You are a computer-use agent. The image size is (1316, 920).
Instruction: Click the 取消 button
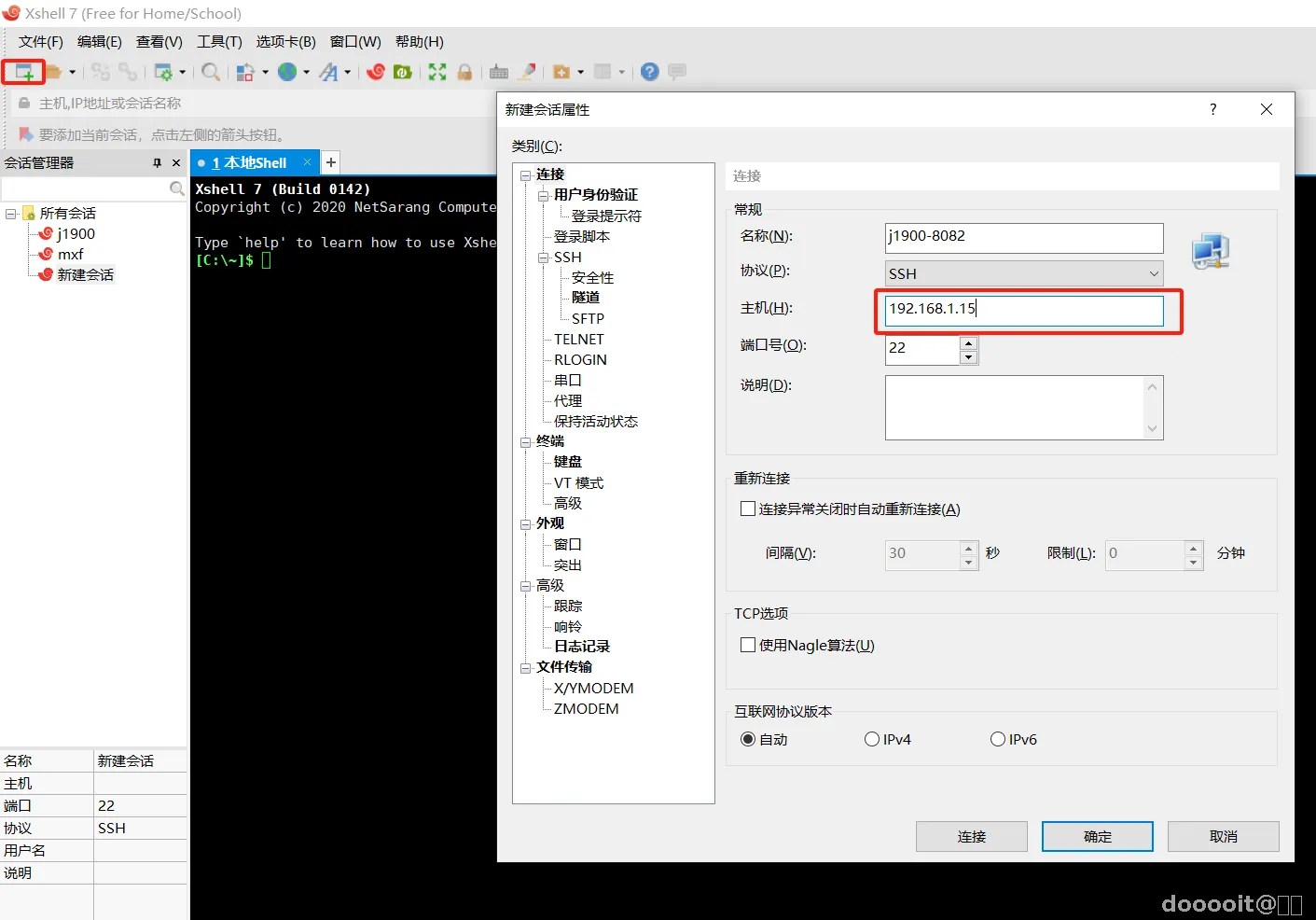pyautogui.click(x=1224, y=837)
